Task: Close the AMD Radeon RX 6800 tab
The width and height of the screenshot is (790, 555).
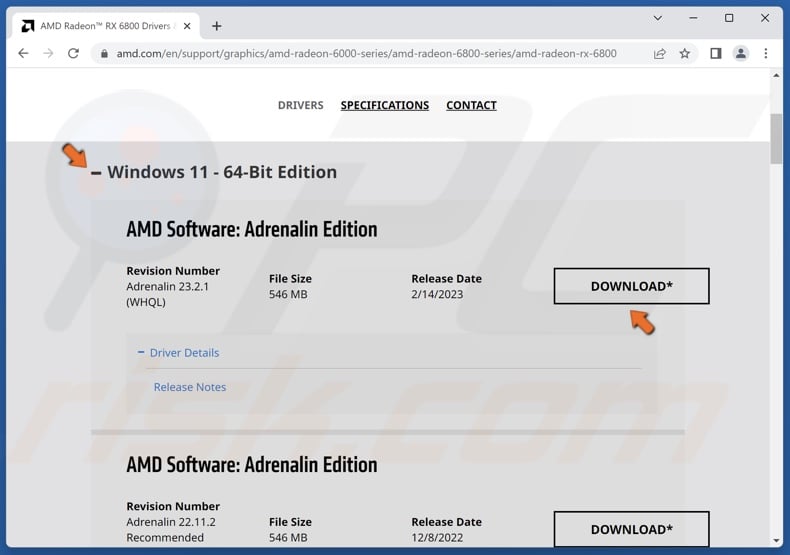Action: click(x=187, y=26)
